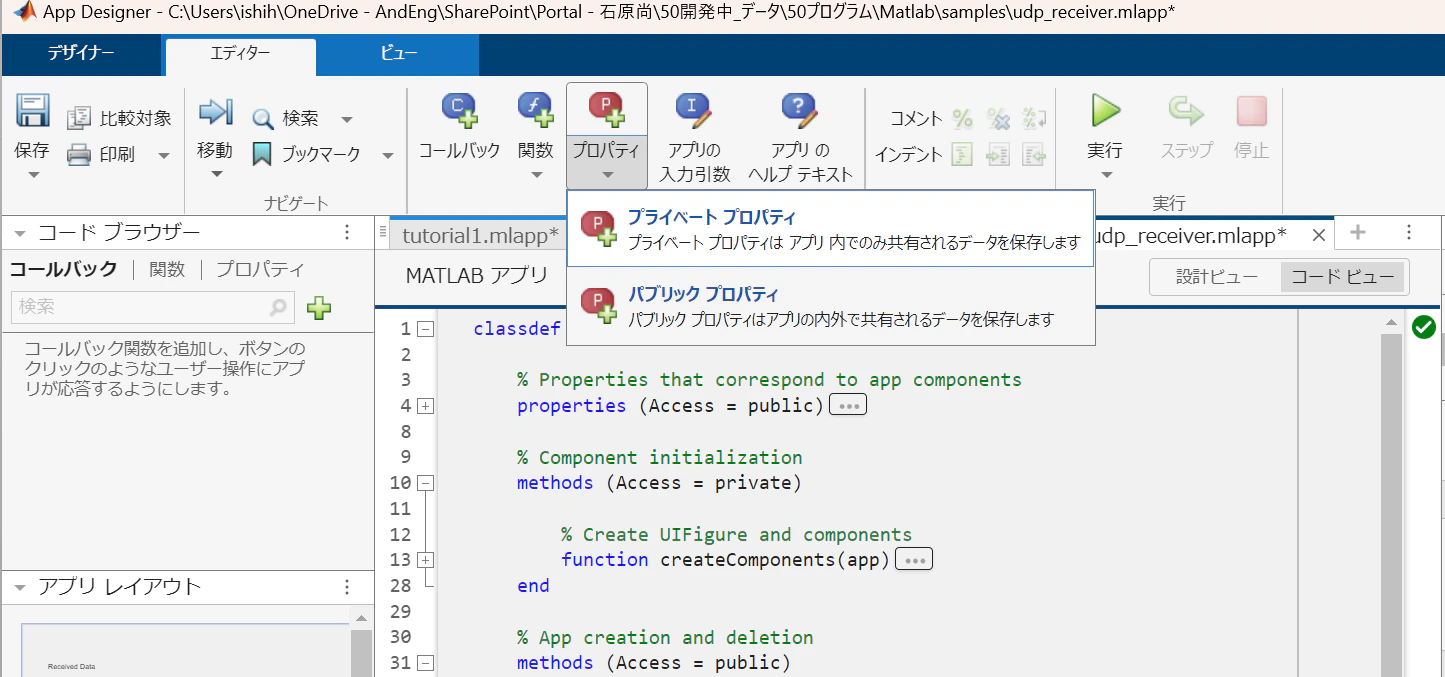This screenshot has height=677, width=1445.
Task: Collapse the methods fold on line 10
Action: 425,483
